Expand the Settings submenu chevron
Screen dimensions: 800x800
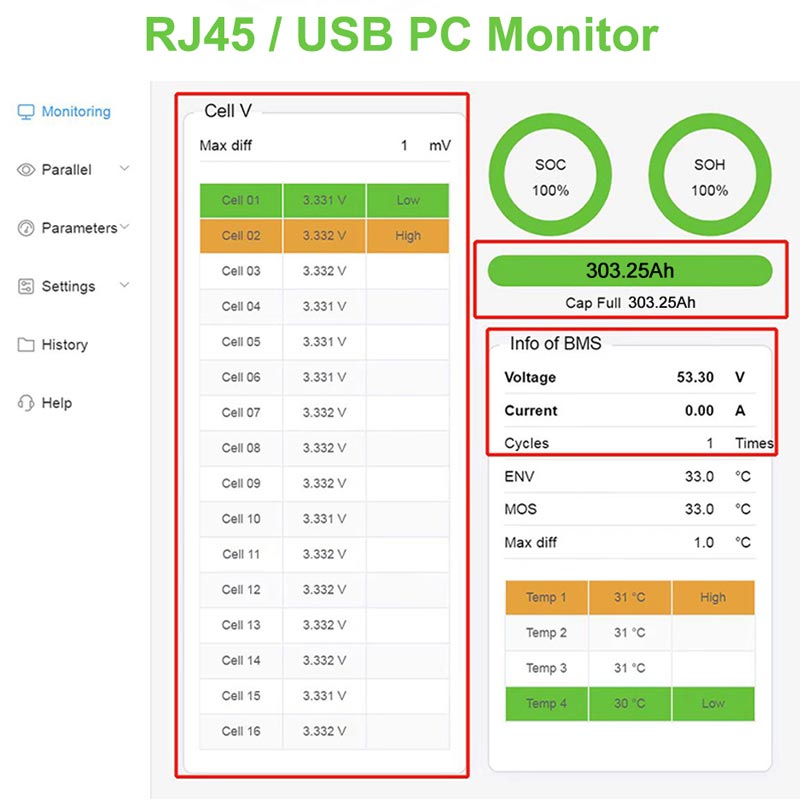(x=124, y=284)
